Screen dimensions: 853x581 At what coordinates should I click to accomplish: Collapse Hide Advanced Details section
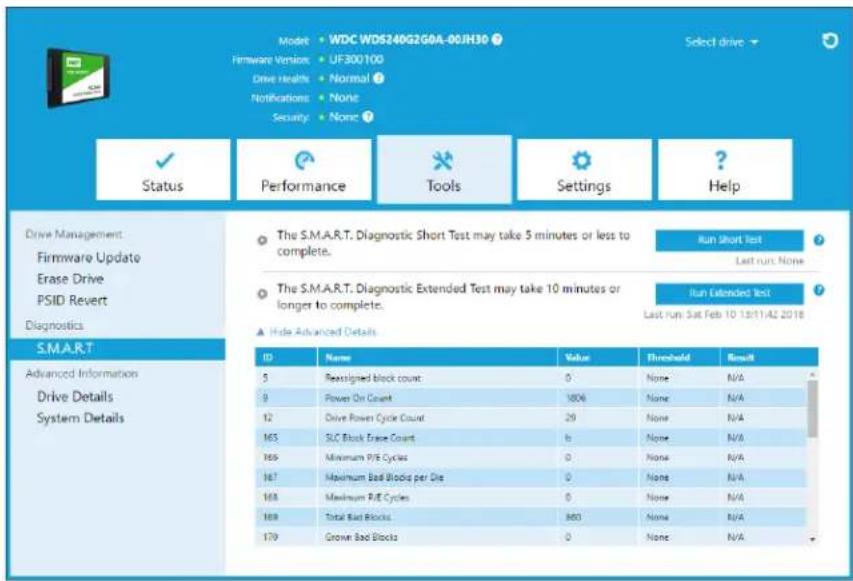coord(316,332)
